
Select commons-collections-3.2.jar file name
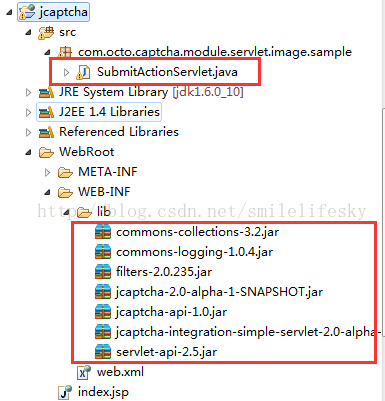pos(198,232)
